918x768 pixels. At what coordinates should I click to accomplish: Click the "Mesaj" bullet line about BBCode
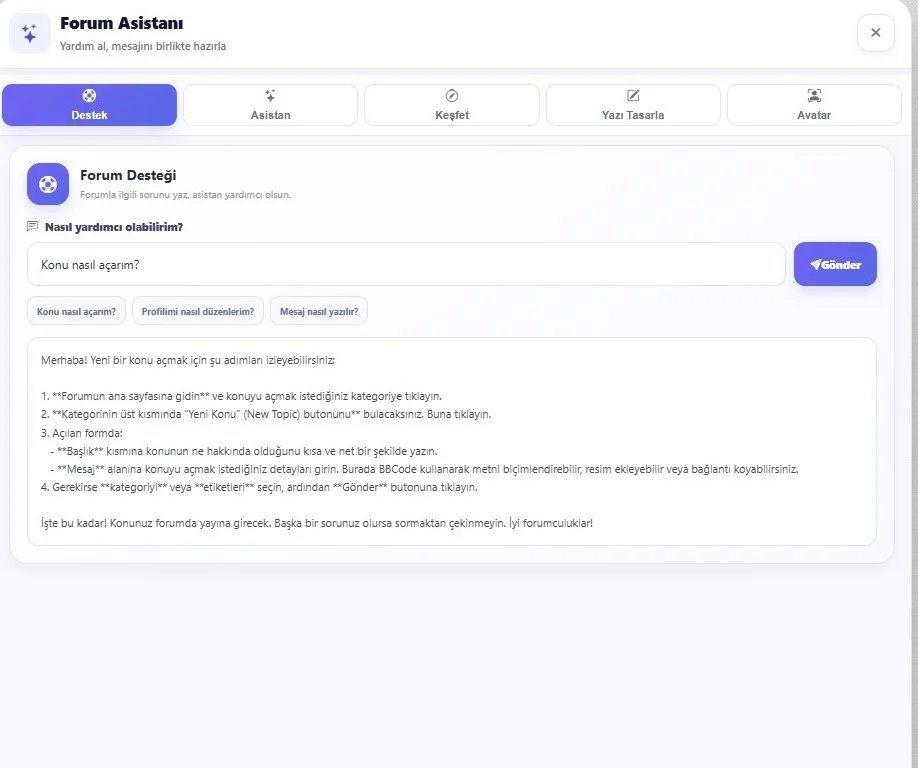click(424, 469)
